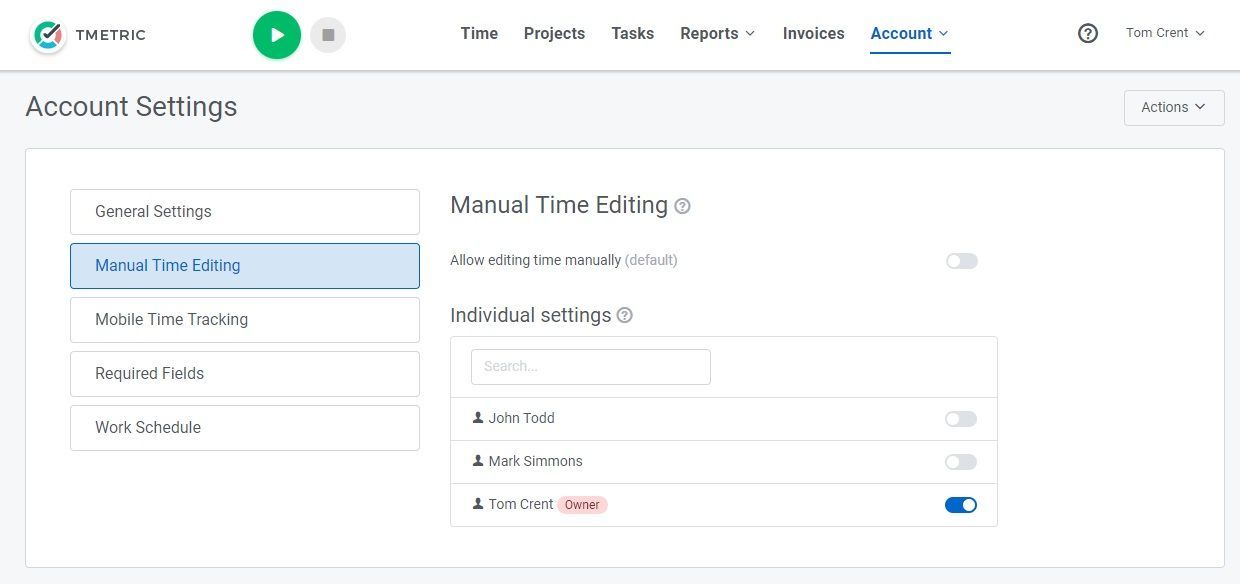
Task: Select the Required Fields section
Action: [x=245, y=374]
